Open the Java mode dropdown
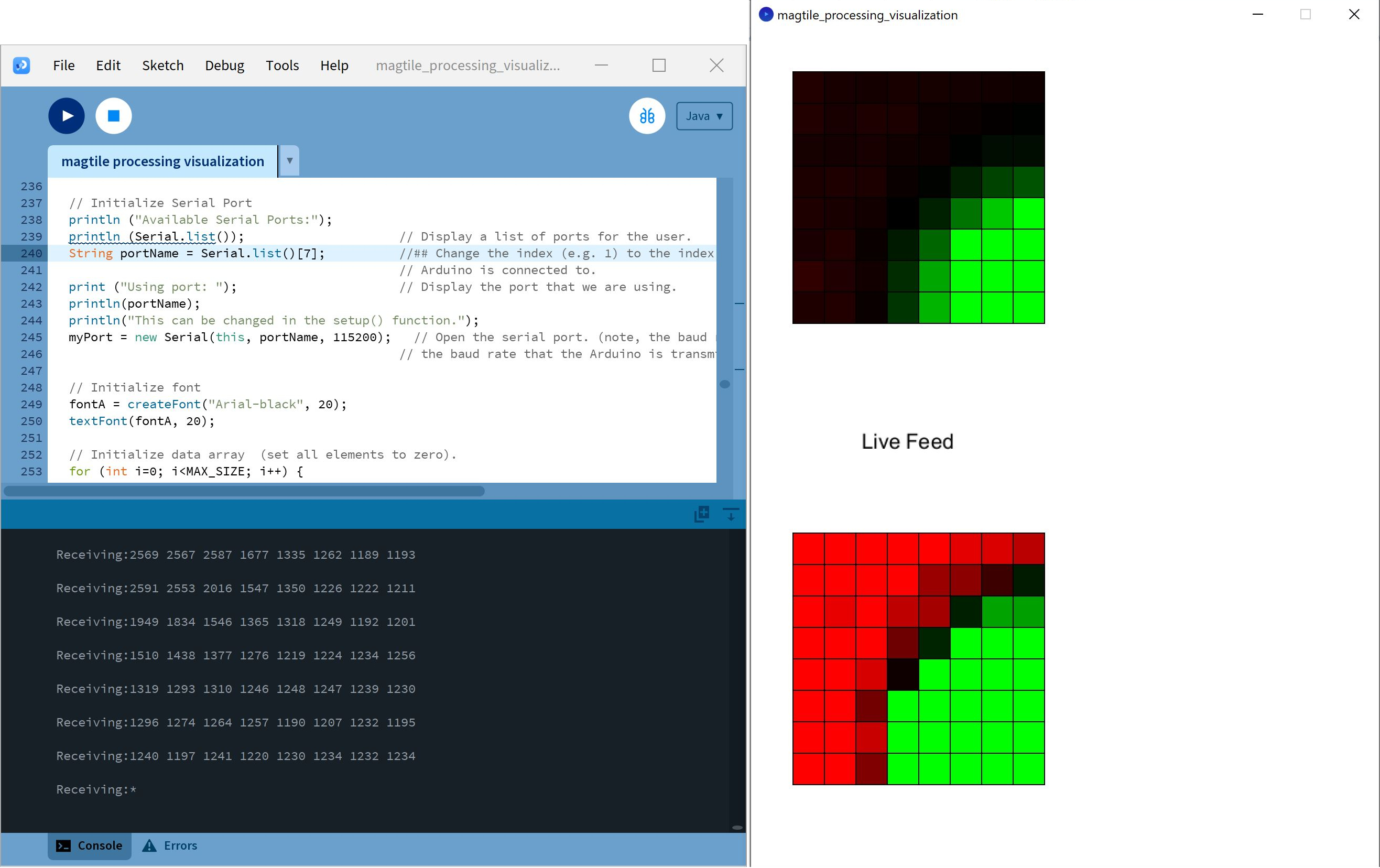 tap(704, 116)
